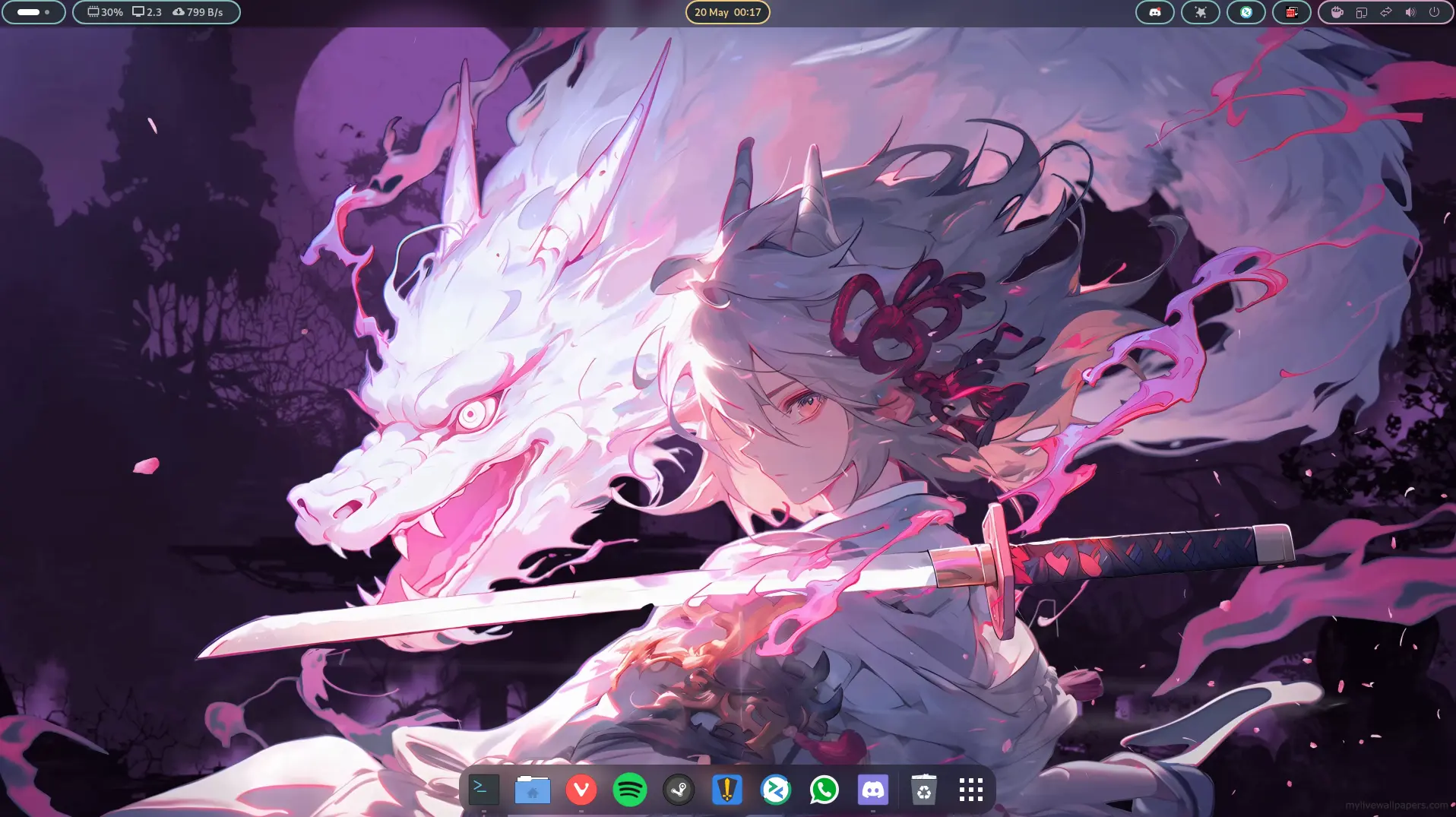Open the power menu icon
This screenshot has width=1456, height=817.
pyautogui.click(x=1435, y=12)
